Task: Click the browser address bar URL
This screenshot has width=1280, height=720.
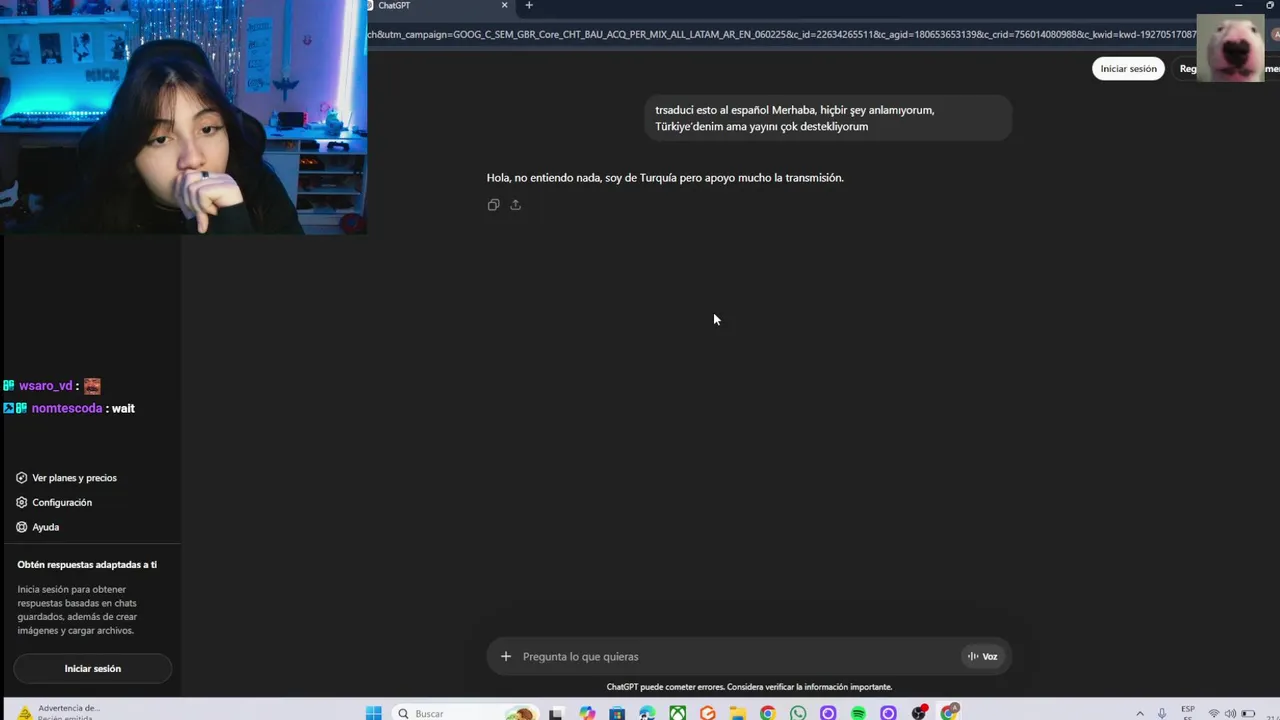Action: 781,34
